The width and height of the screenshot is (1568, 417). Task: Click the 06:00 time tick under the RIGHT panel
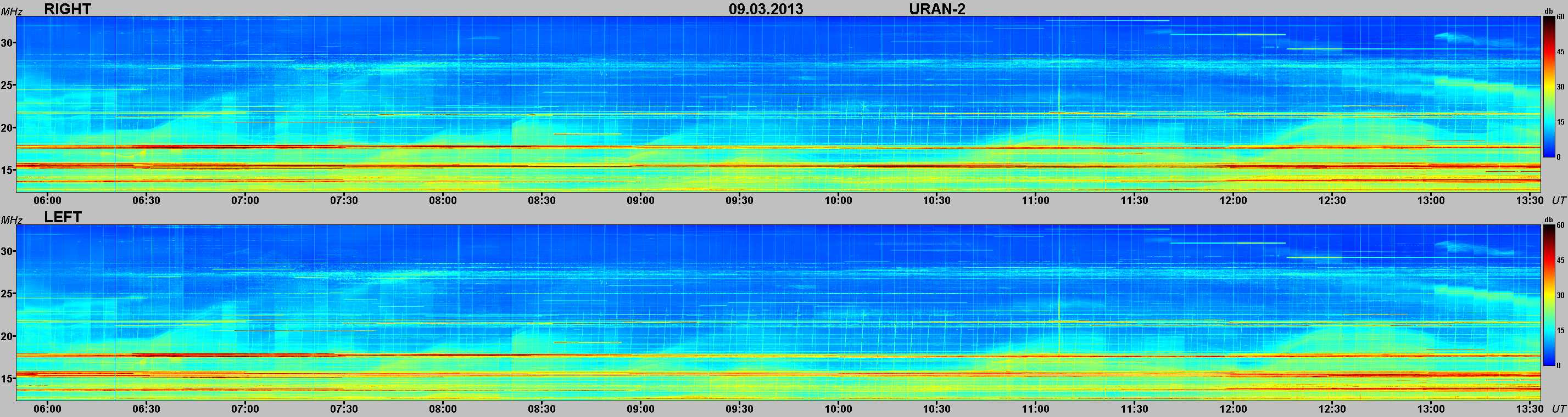pyautogui.click(x=47, y=200)
